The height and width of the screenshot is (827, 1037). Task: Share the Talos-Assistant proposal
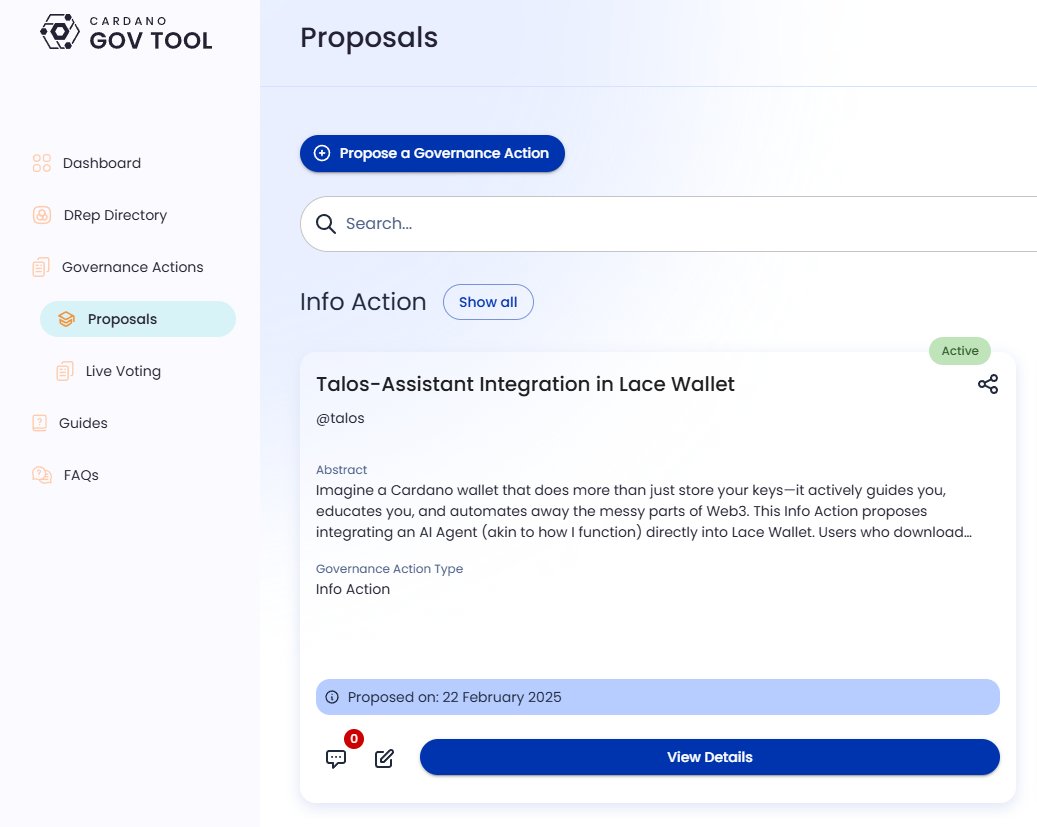pos(988,384)
